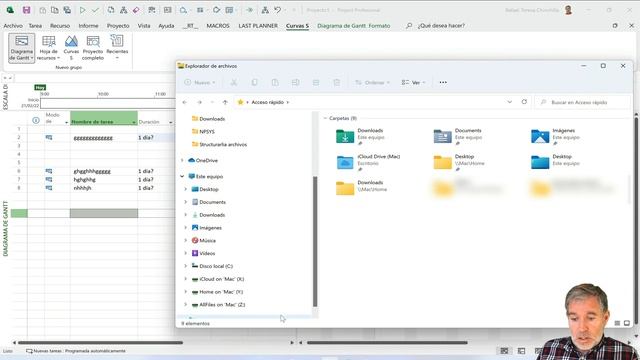This screenshot has height=360, width=640.
Task: Open the Archivo menu in Project
Action: coord(13,26)
